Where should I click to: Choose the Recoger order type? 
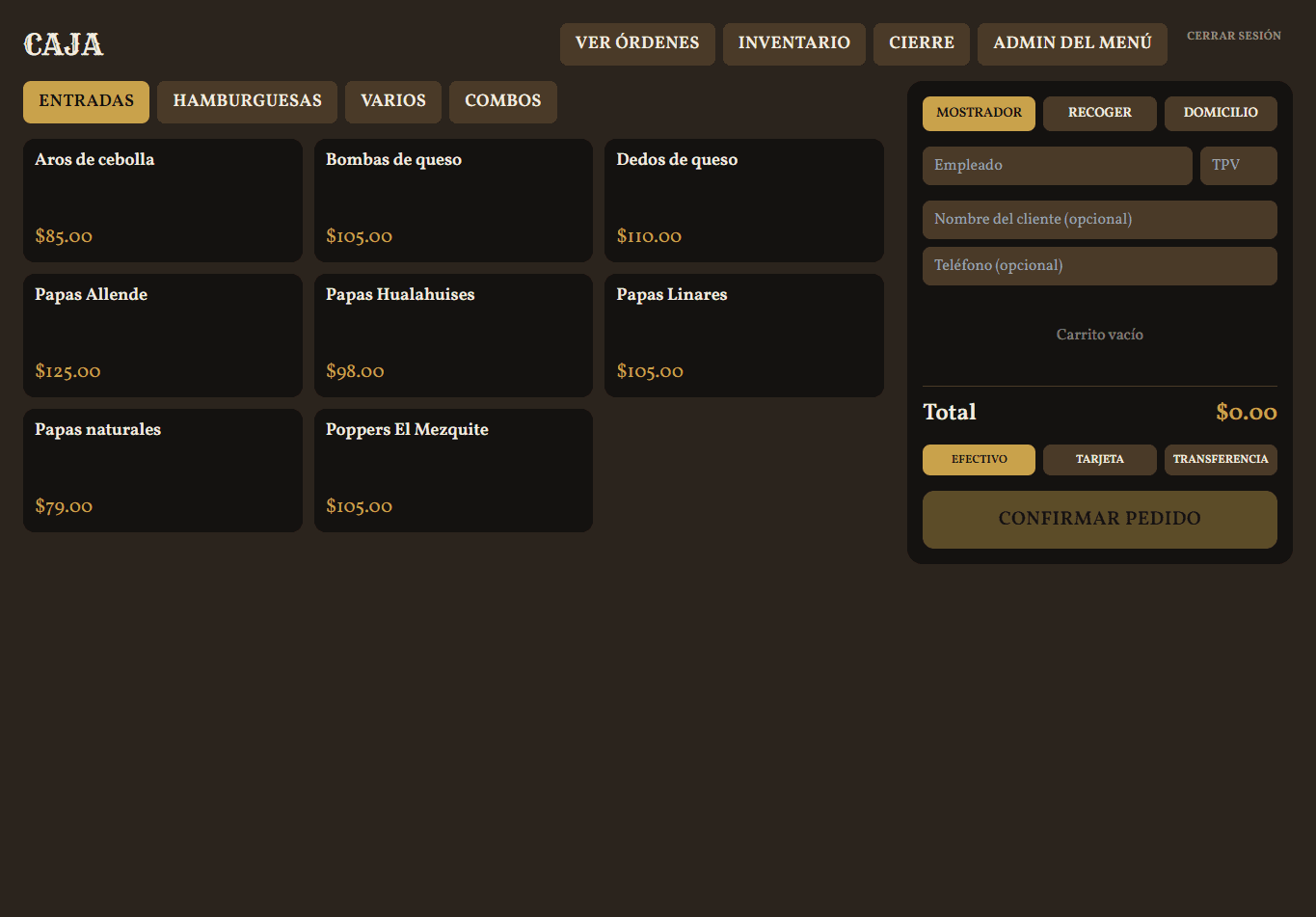tap(1100, 114)
